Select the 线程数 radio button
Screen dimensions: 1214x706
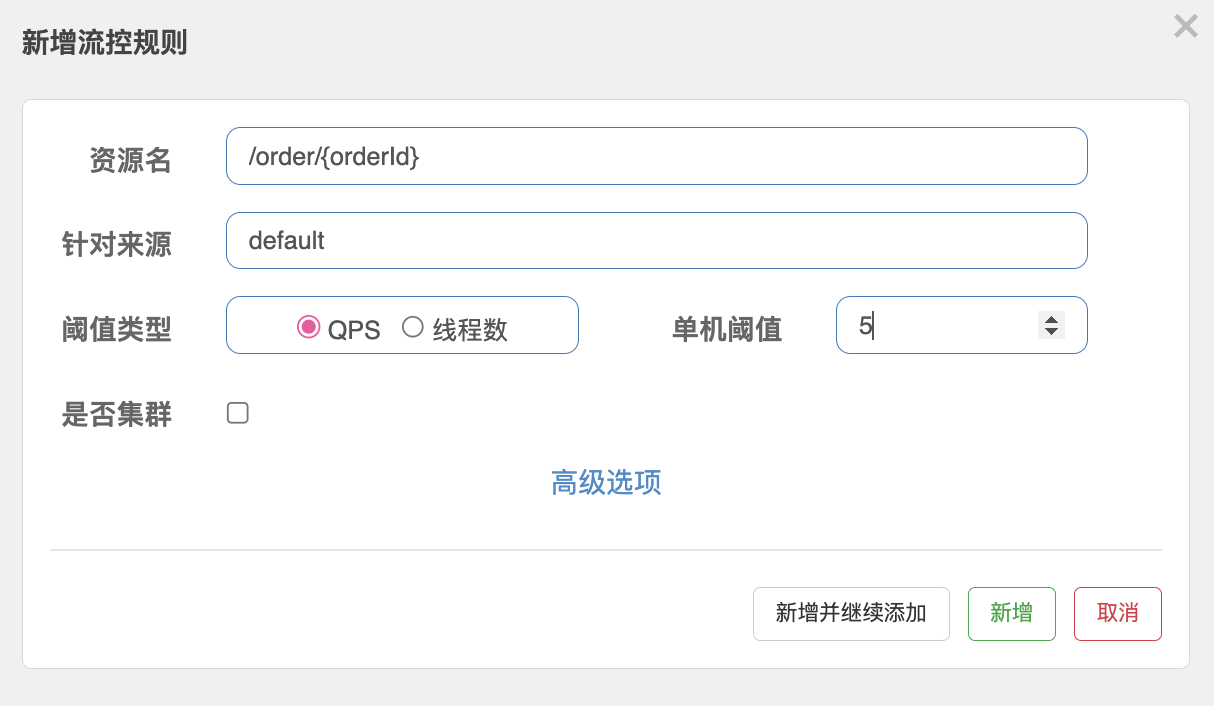[413, 326]
